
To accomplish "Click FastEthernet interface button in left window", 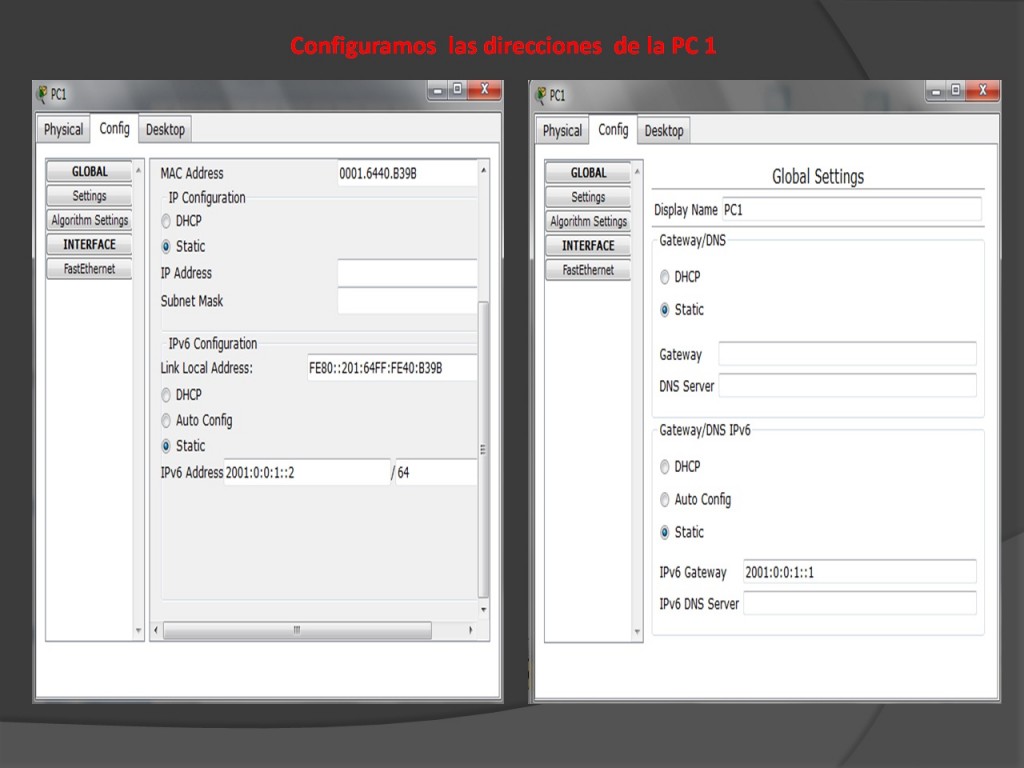I will coord(89,269).
